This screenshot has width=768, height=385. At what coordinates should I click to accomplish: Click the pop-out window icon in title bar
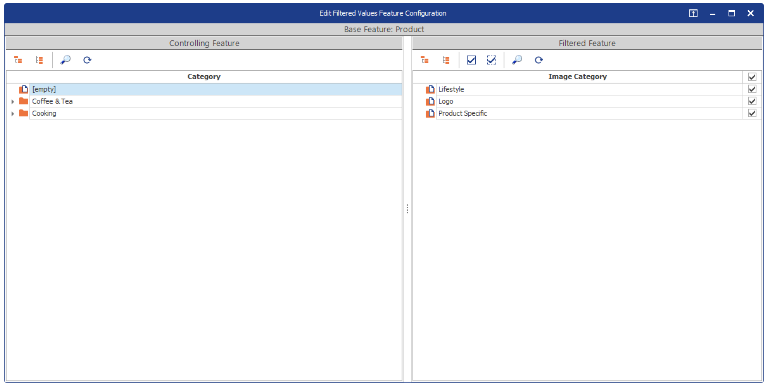pyautogui.click(x=693, y=13)
